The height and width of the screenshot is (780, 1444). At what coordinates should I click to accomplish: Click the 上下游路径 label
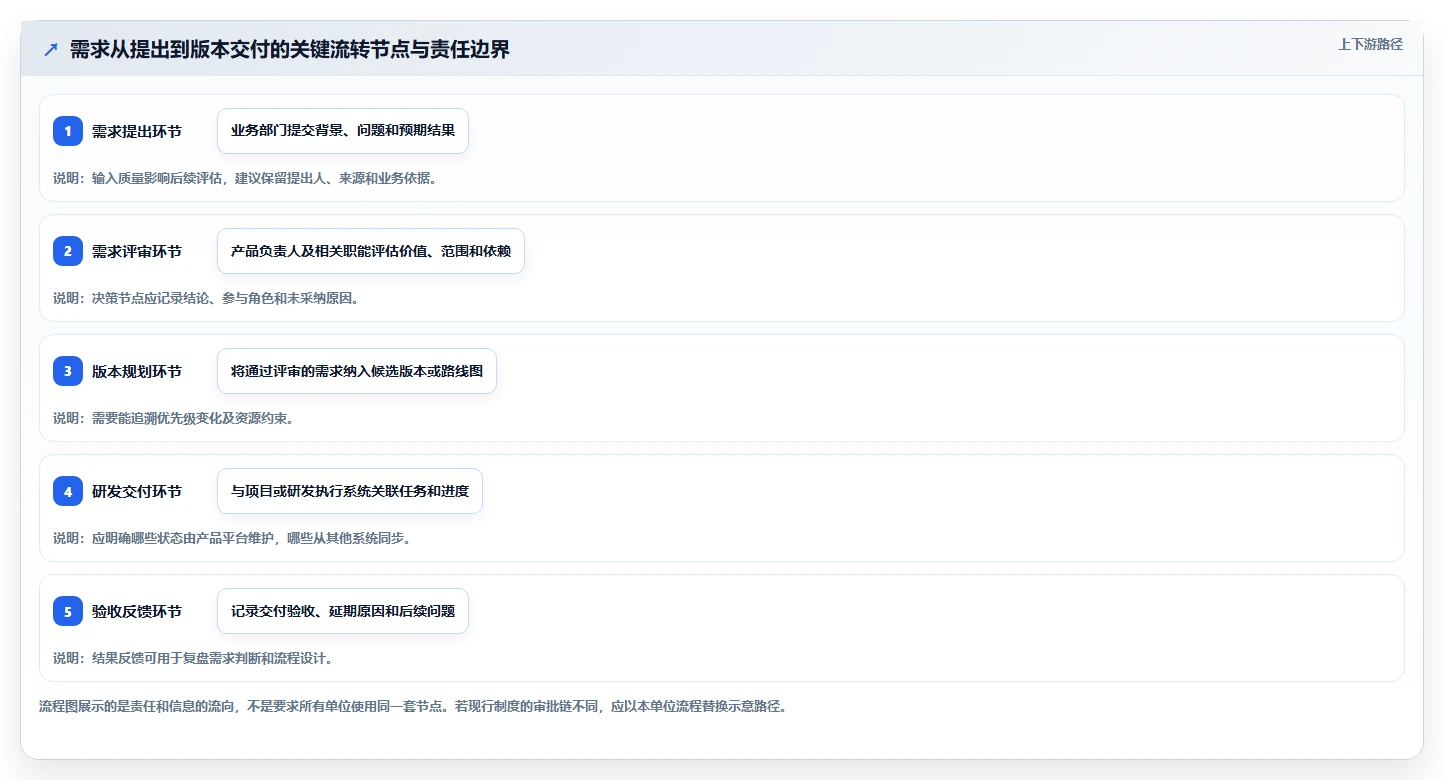click(x=1370, y=44)
